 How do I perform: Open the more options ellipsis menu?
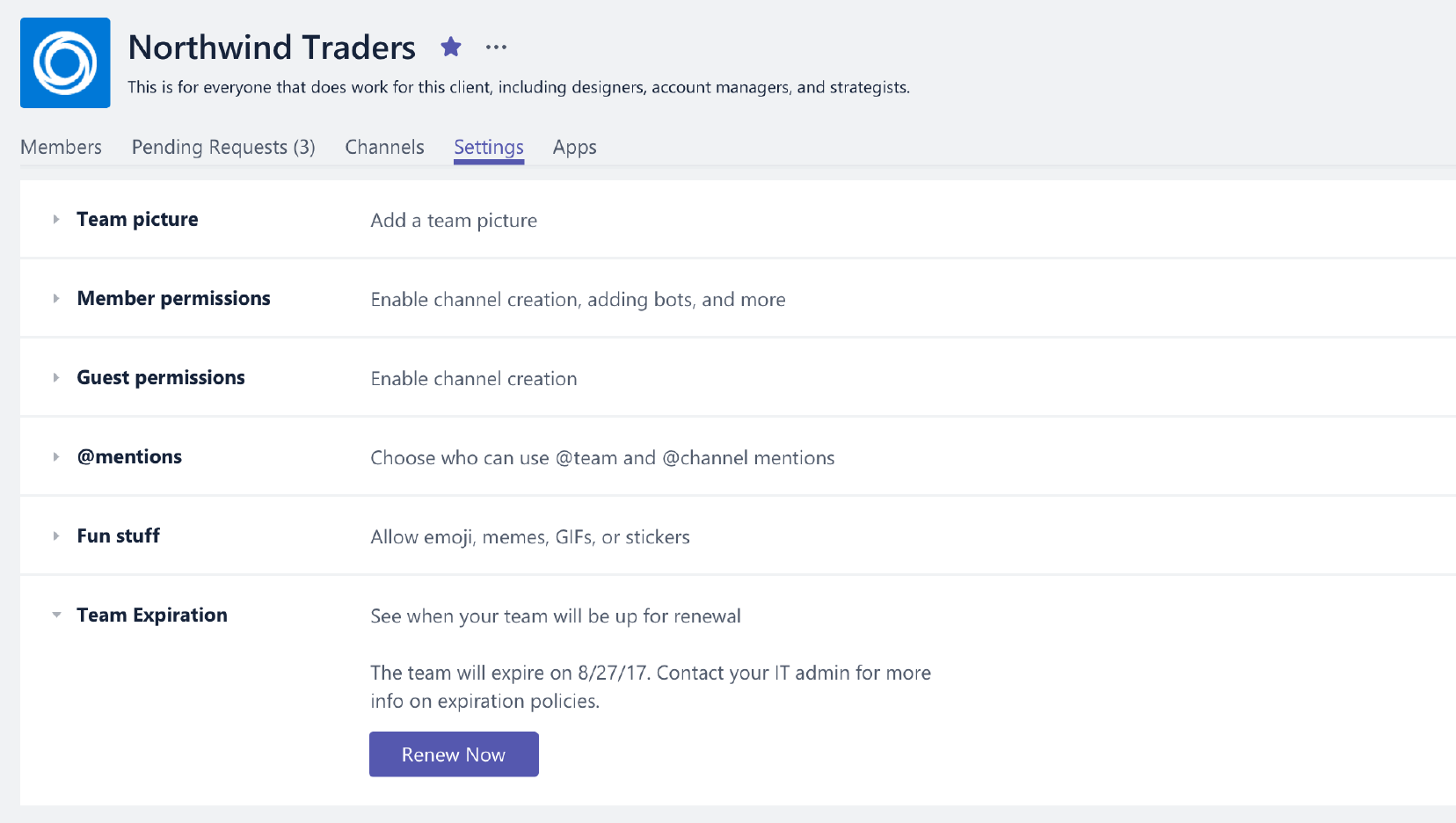(496, 47)
